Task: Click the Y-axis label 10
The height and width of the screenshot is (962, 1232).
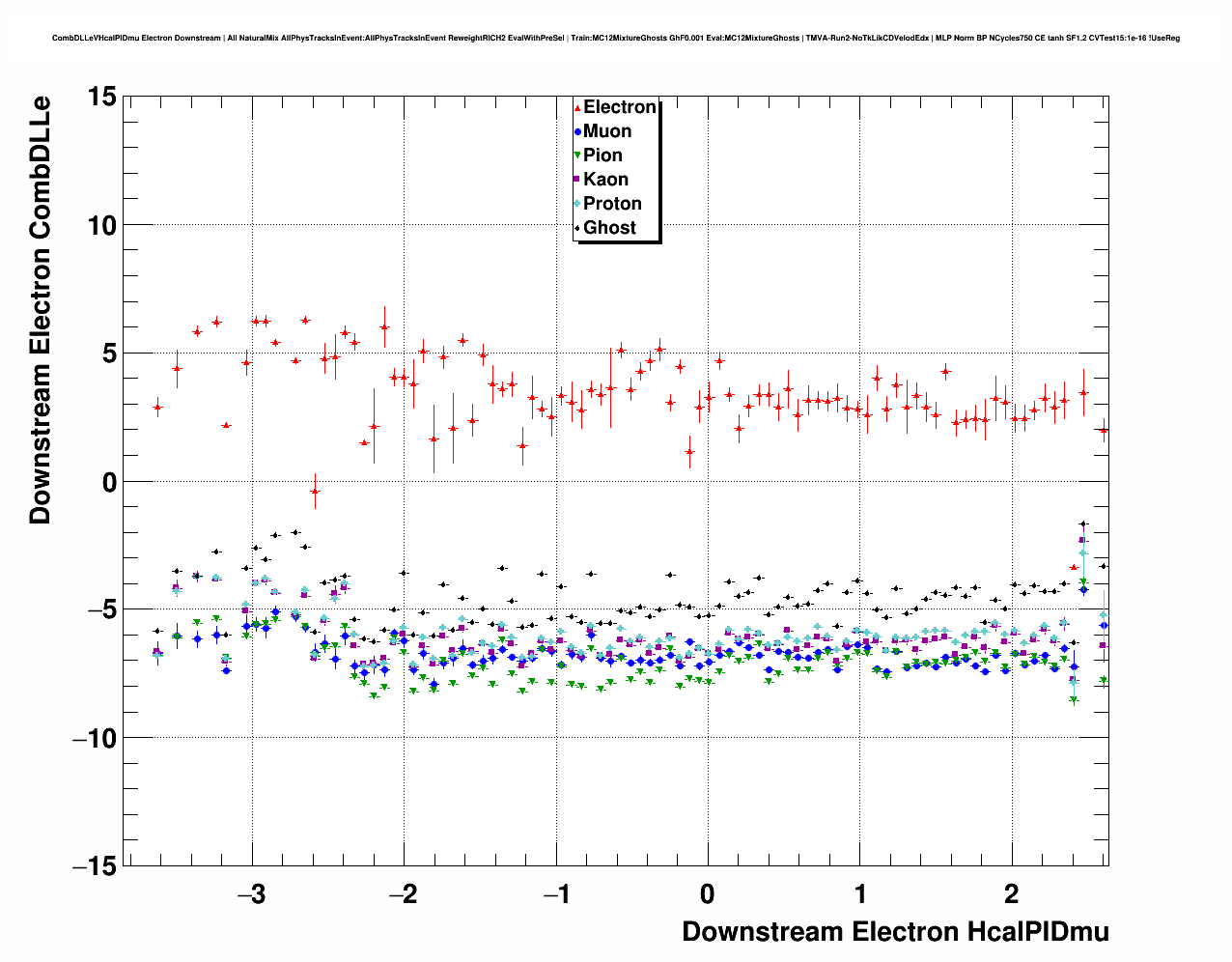Action: (x=101, y=225)
